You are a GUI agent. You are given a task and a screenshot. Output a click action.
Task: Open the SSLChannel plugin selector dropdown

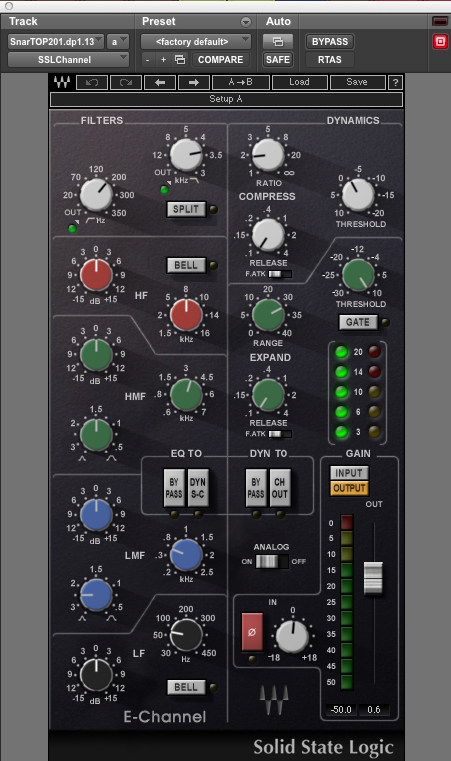click(68, 60)
